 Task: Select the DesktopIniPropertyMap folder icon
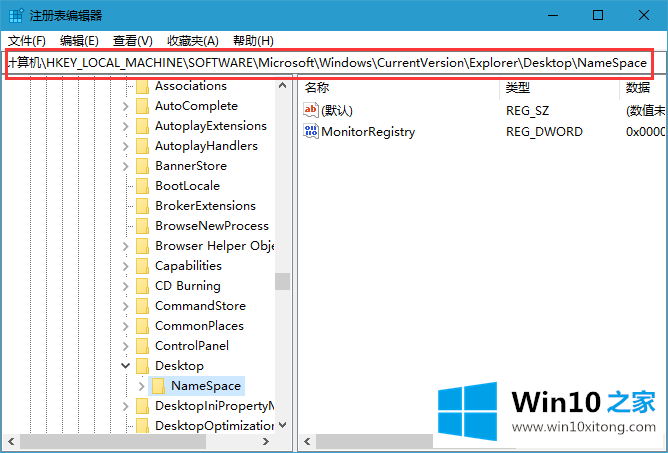[x=142, y=406]
